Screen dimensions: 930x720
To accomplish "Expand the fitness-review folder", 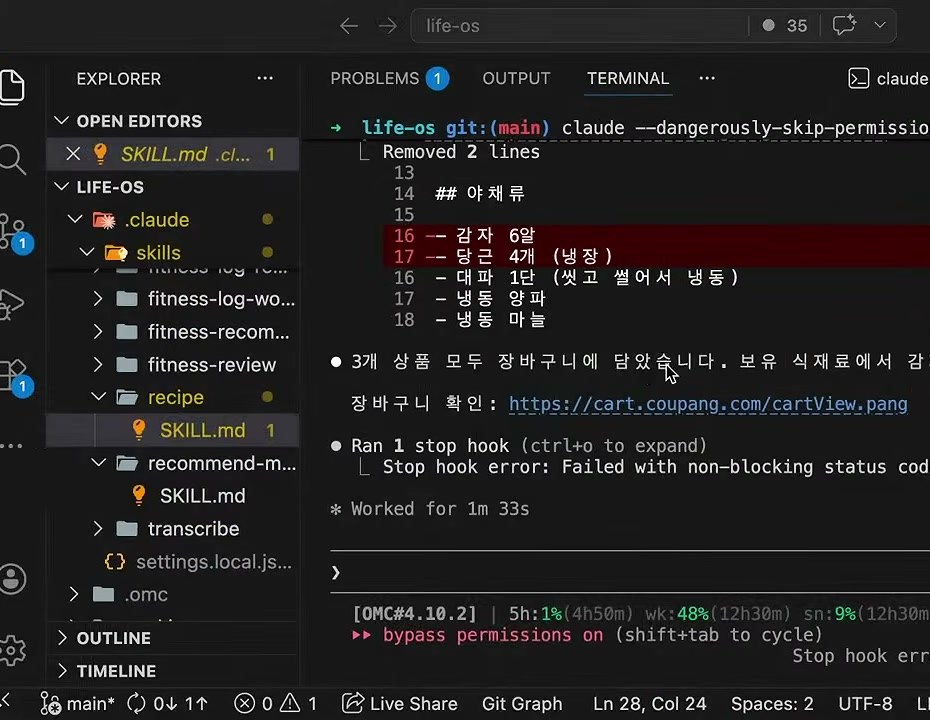I will click(98, 364).
